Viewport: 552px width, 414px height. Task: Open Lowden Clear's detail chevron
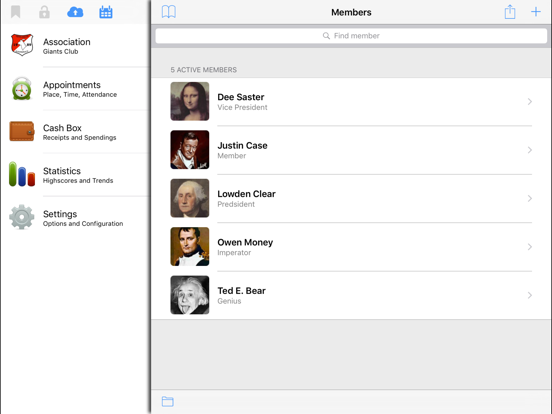click(529, 199)
